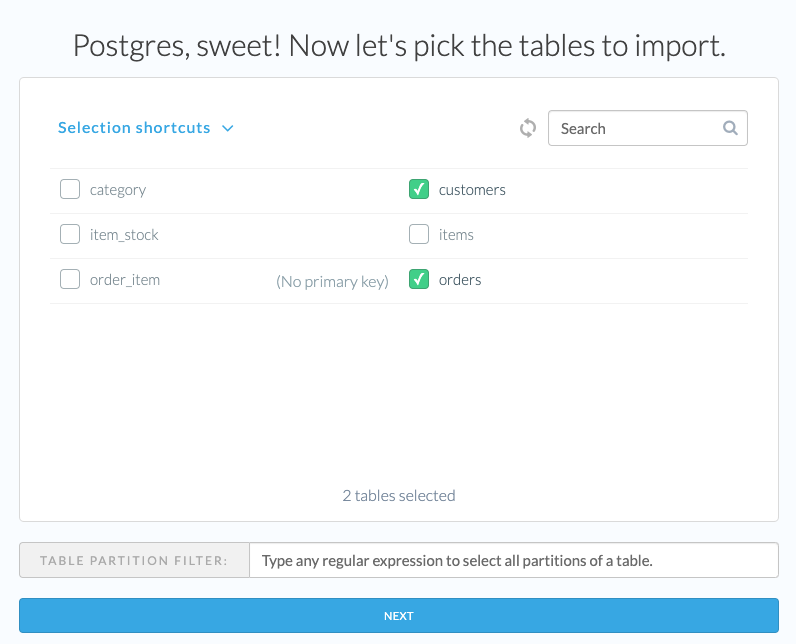This screenshot has width=796, height=644.
Task: Uncheck the customers table checkbox
Action: 419,189
